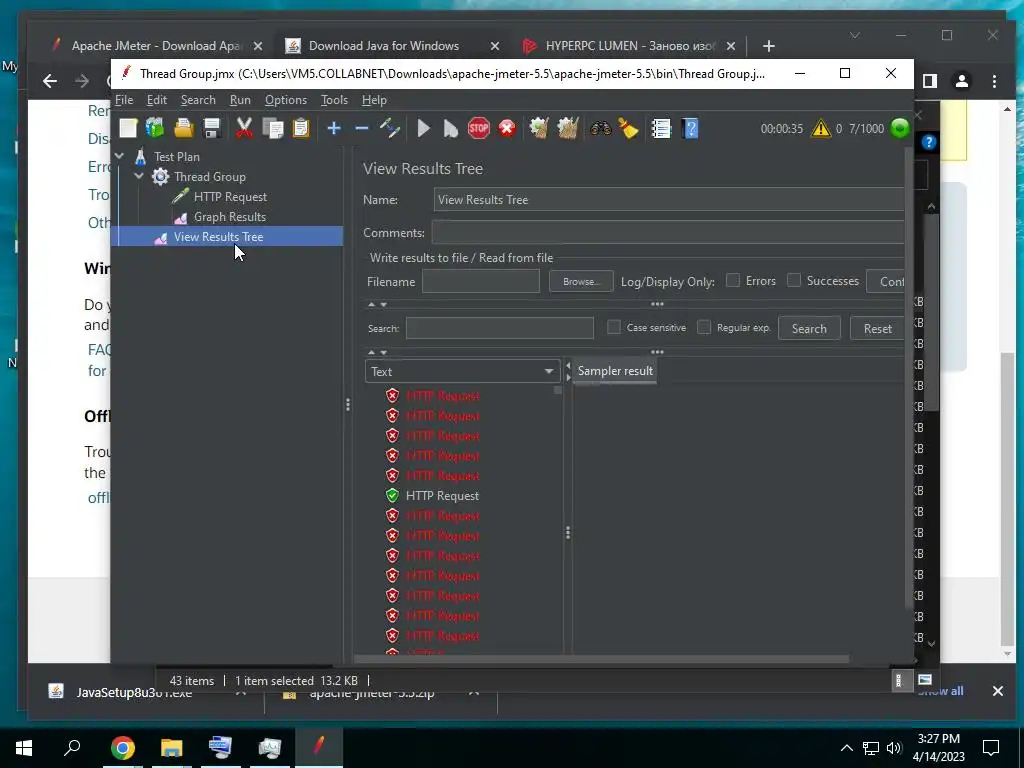
Task: Toggle the Case sensitive checkbox
Action: pyautogui.click(x=614, y=327)
